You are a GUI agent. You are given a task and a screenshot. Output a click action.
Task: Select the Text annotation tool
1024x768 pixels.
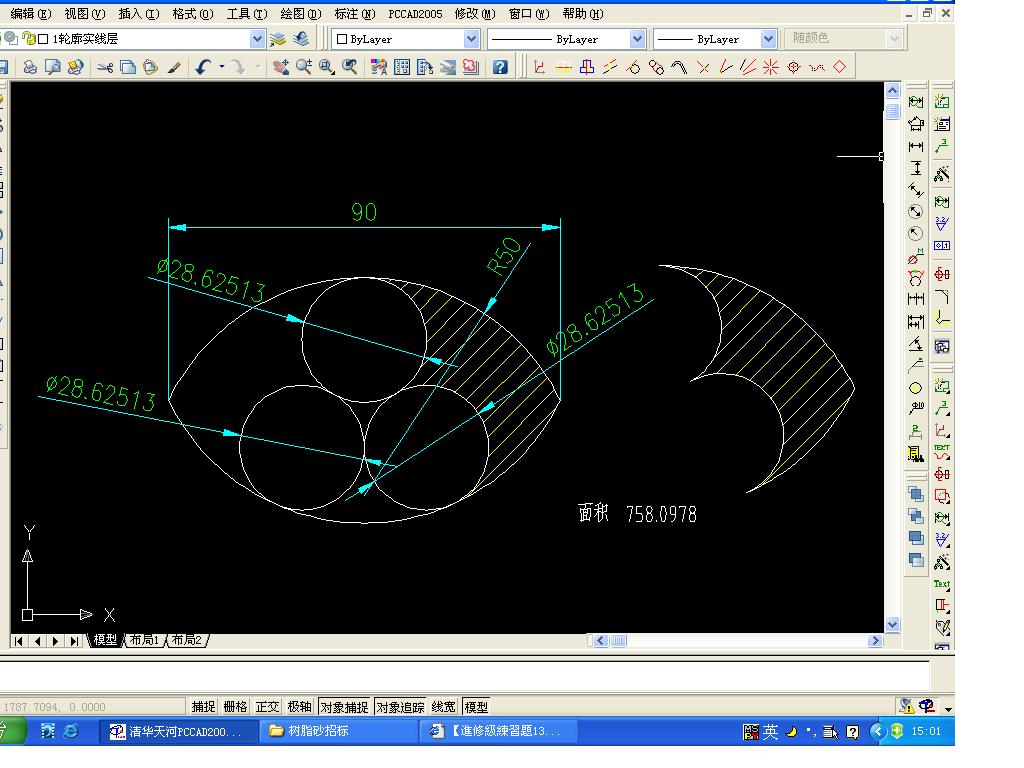click(942, 584)
